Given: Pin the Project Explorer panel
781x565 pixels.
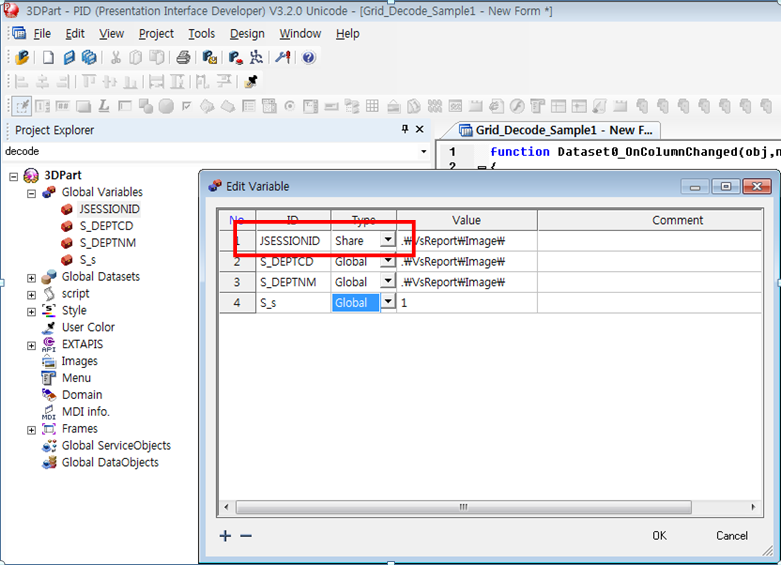Looking at the screenshot, I should click(x=405, y=130).
